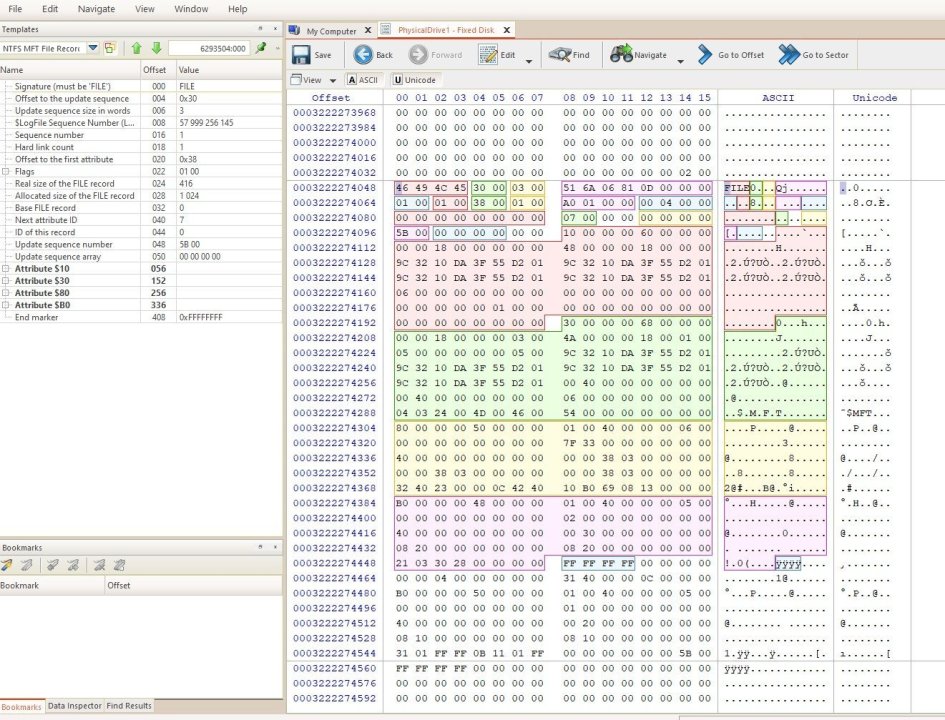Move to next template record (green down arrow)

coord(156,48)
